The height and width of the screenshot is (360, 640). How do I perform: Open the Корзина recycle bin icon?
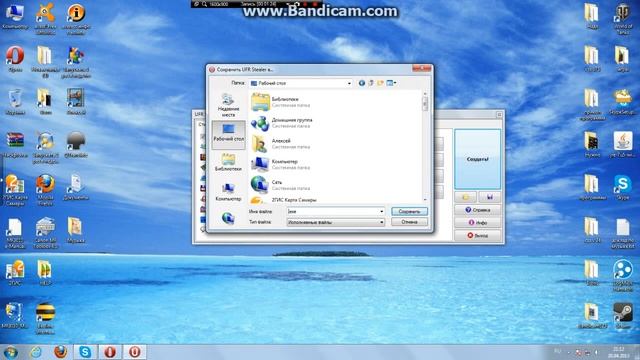click(15, 102)
